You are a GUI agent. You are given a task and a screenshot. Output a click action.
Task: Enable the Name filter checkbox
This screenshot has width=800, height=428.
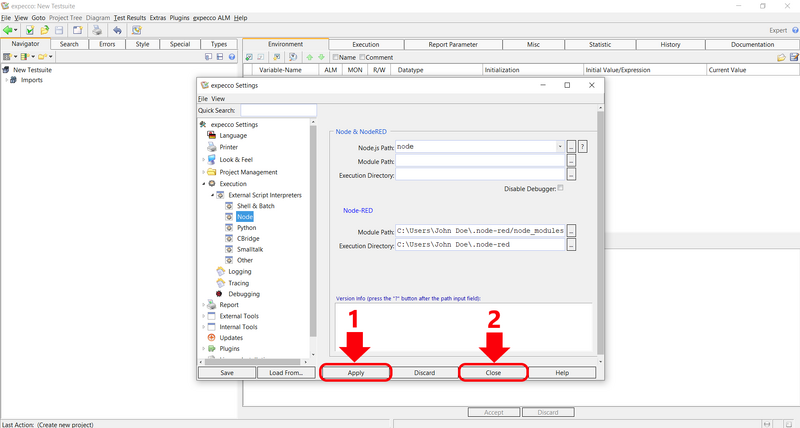[x=335, y=57]
